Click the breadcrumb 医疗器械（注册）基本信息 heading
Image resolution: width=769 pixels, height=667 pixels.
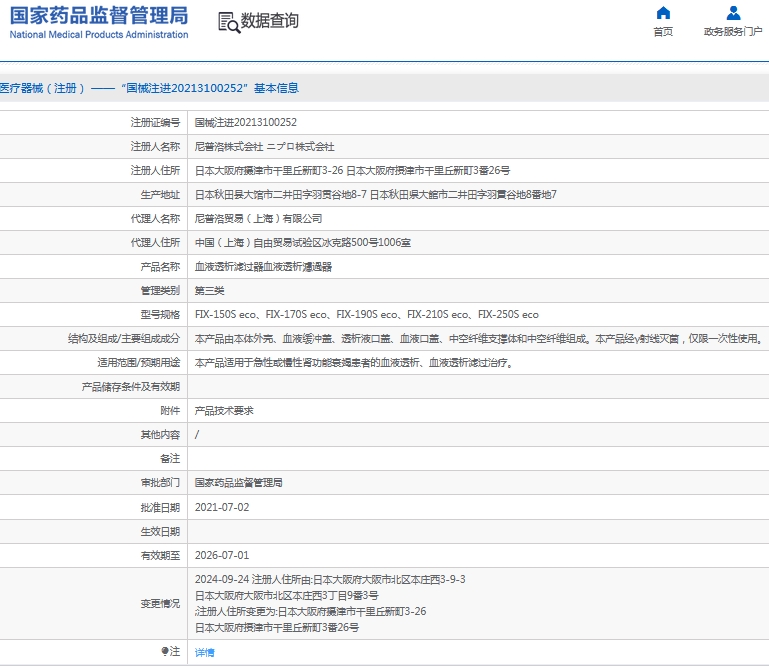[149, 88]
